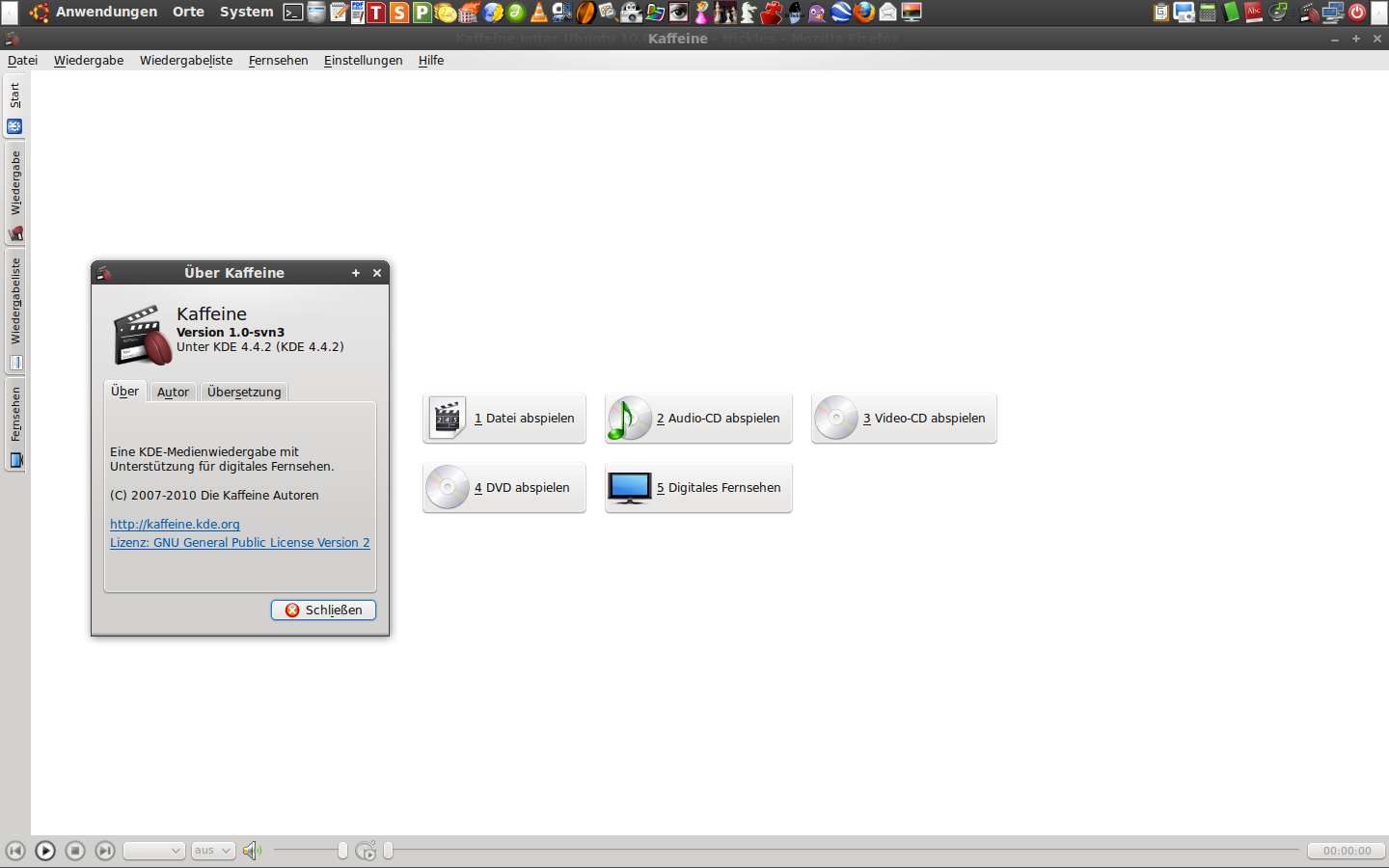Click the 00:00:00 time display
Viewport: 1389px width, 868px height.
[1347, 851]
